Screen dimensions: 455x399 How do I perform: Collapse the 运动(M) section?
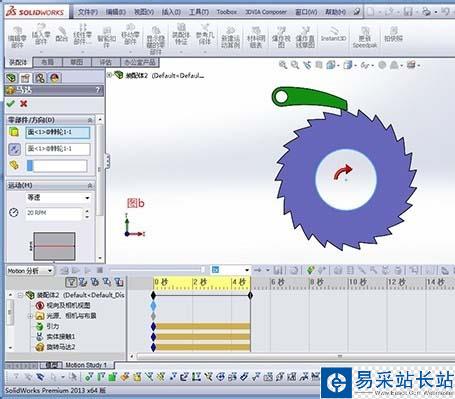(90, 185)
